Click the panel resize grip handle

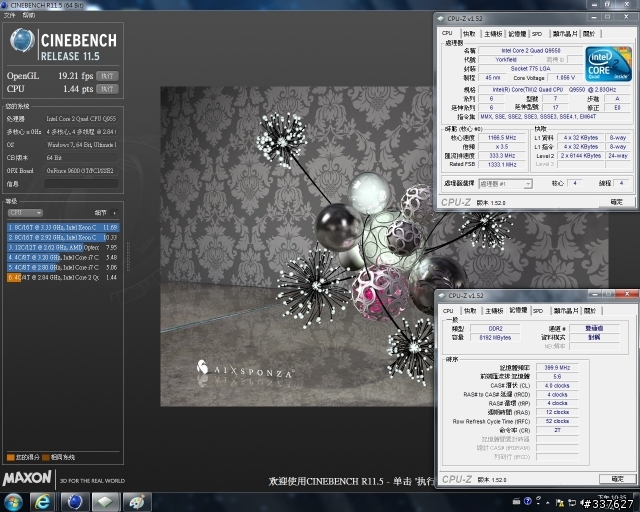129,256
